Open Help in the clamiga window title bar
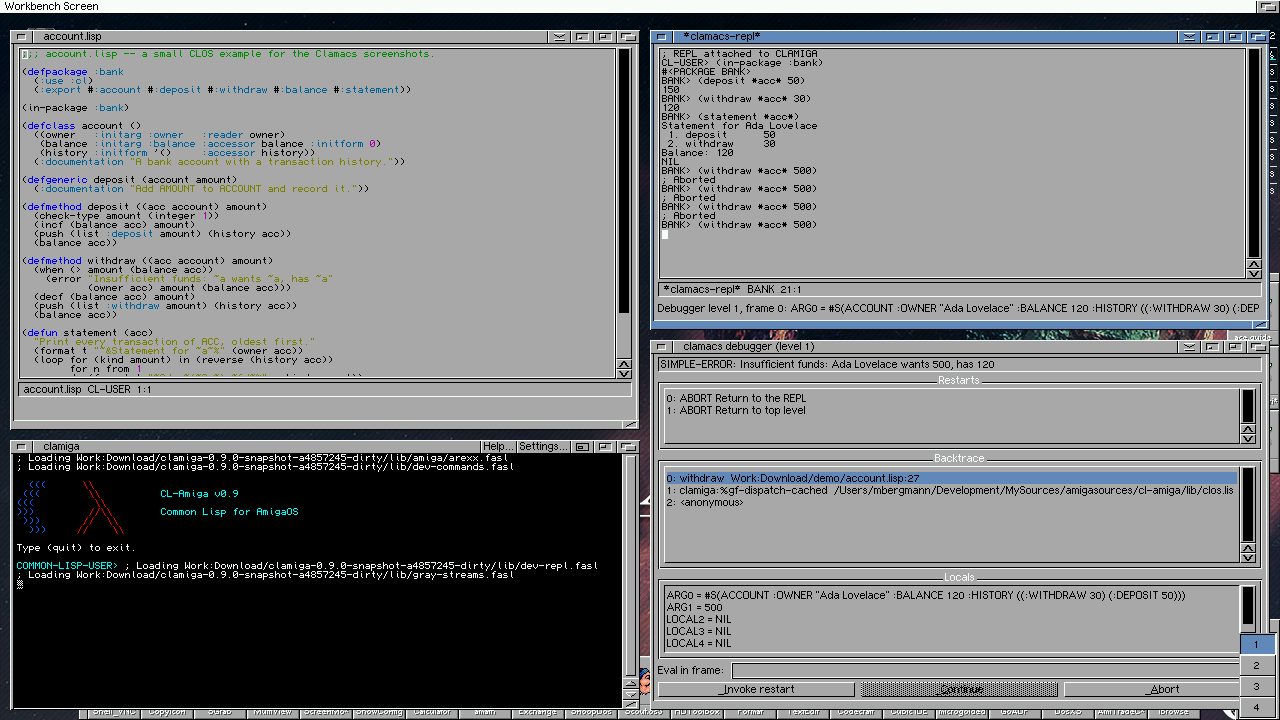 498,446
